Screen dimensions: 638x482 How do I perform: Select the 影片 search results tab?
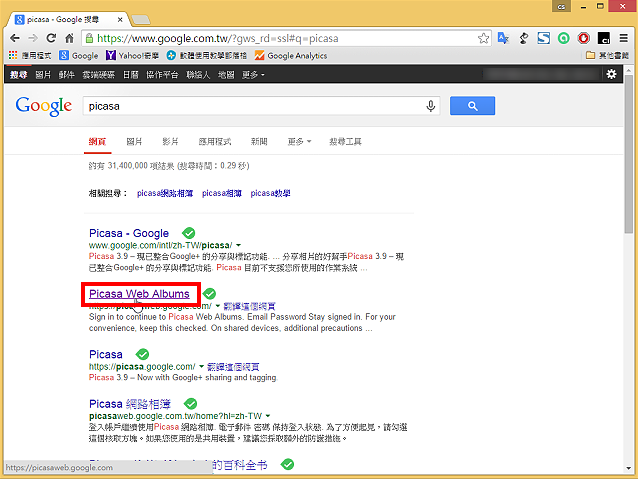[x=170, y=142]
